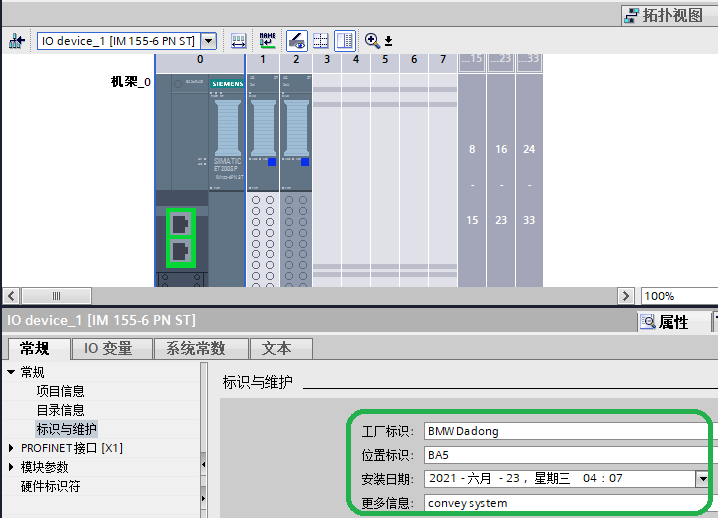Select the module in slot 2
Image resolution: width=718 pixels, height=519 pixels.
click(x=296, y=180)
